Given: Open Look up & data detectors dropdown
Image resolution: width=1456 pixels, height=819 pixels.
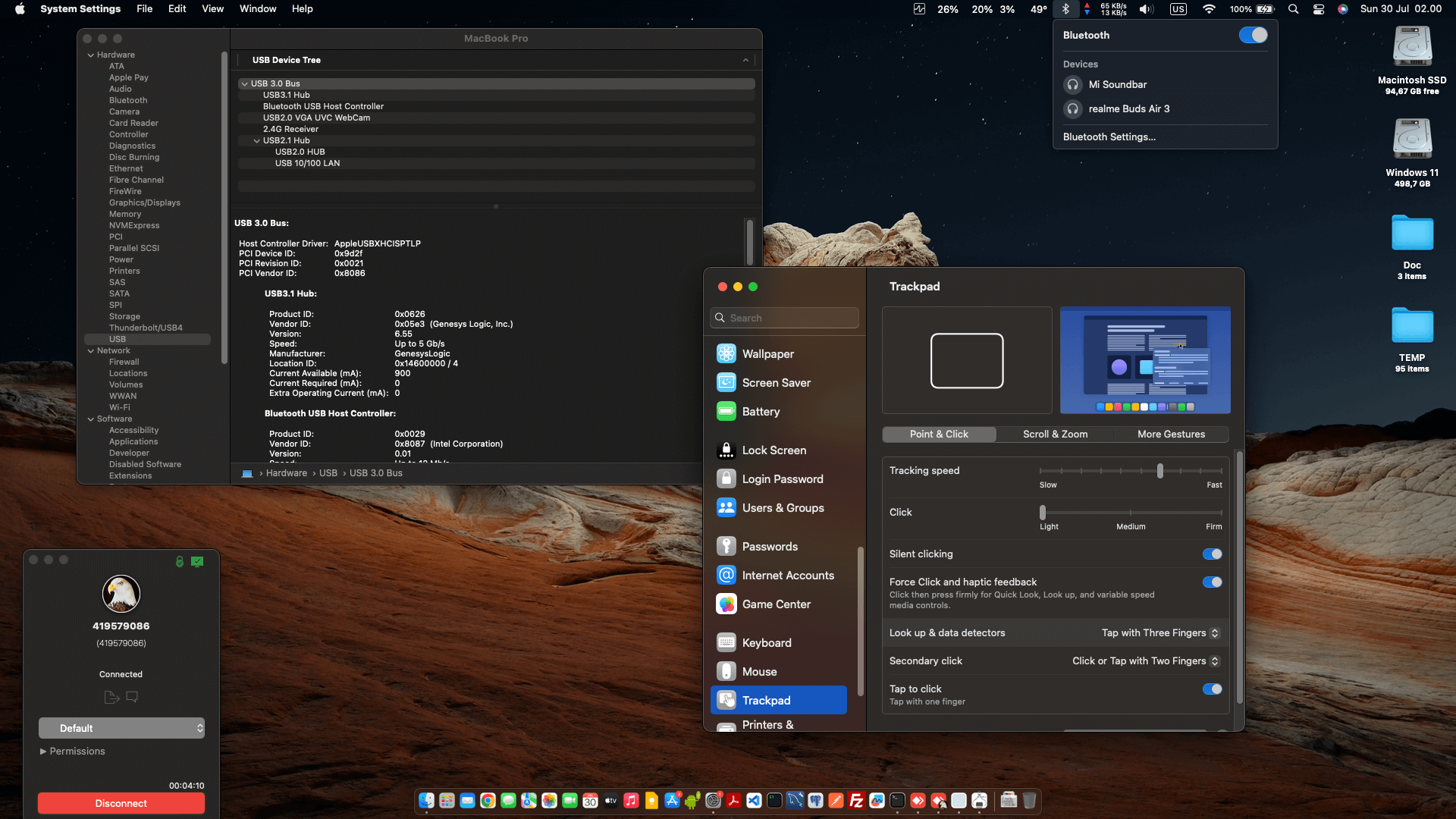Looking at the screenshot, I should click(x=1160, y=633).
